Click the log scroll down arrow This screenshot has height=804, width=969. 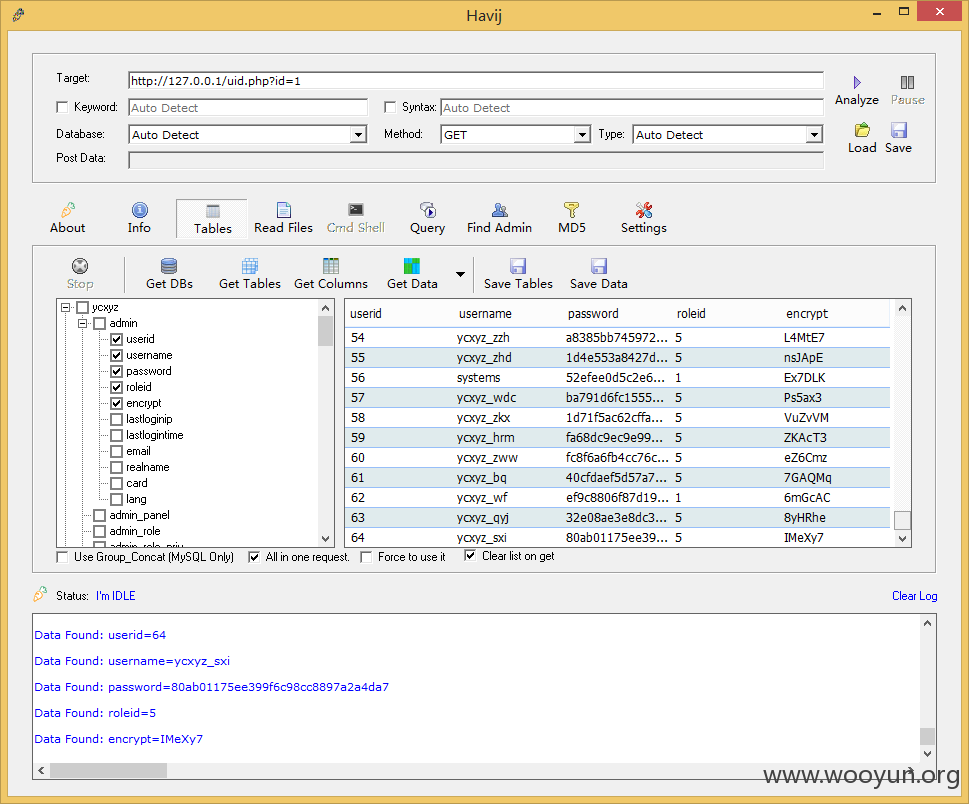tap(927, 753)
